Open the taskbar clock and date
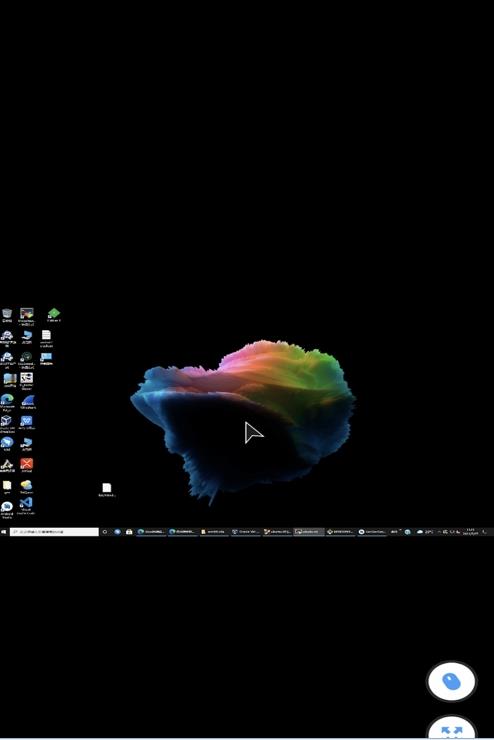The height and width of the screenshot is (740, 494). 470,531
